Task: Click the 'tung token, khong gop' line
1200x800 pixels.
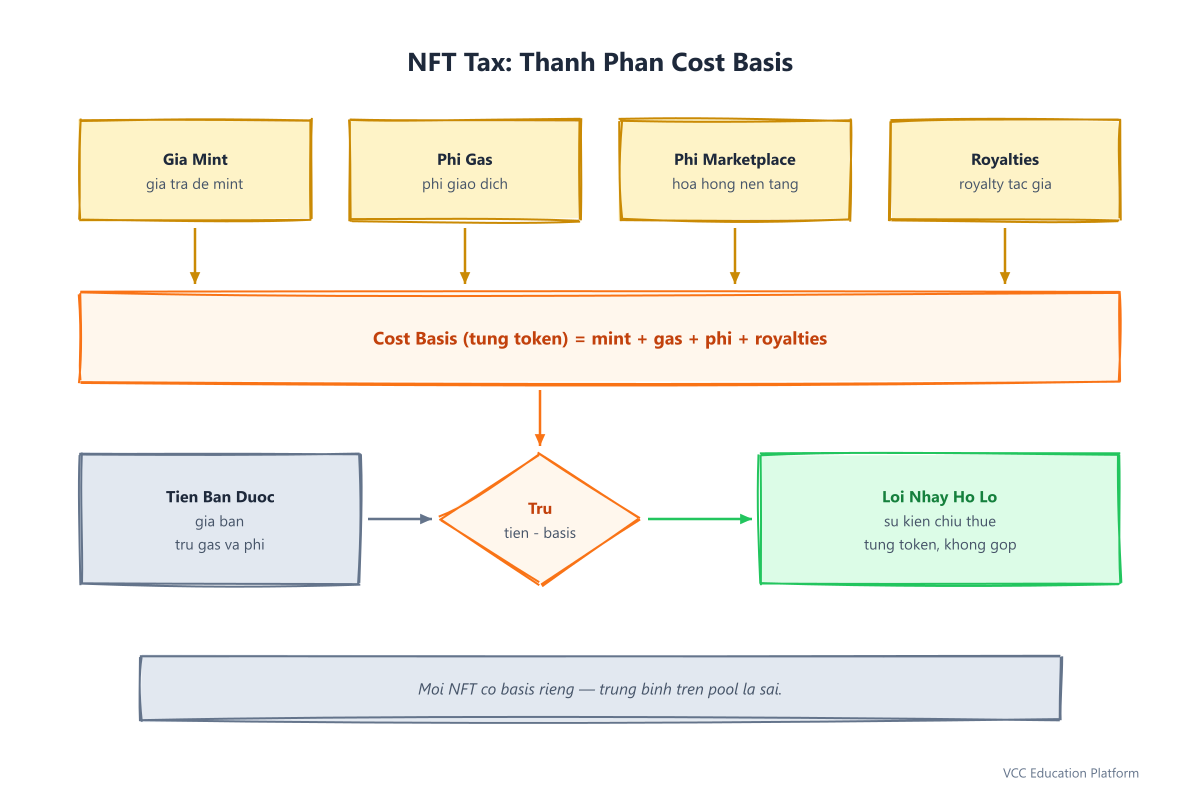Action: pos(940,545)
